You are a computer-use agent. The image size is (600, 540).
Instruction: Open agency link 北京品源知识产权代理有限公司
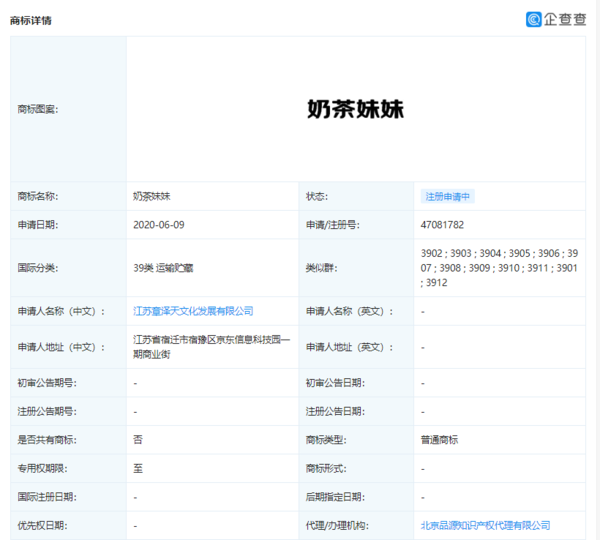pos(485,525)
